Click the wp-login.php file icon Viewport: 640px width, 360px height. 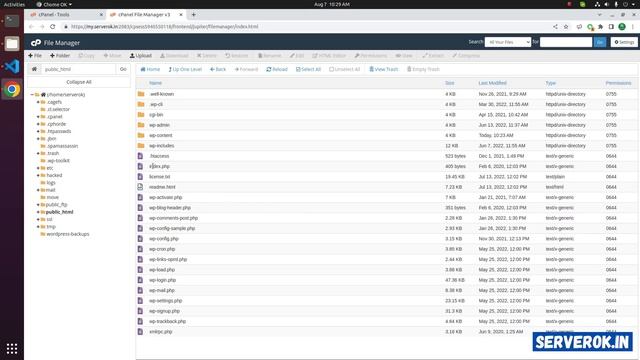point(140,280)
